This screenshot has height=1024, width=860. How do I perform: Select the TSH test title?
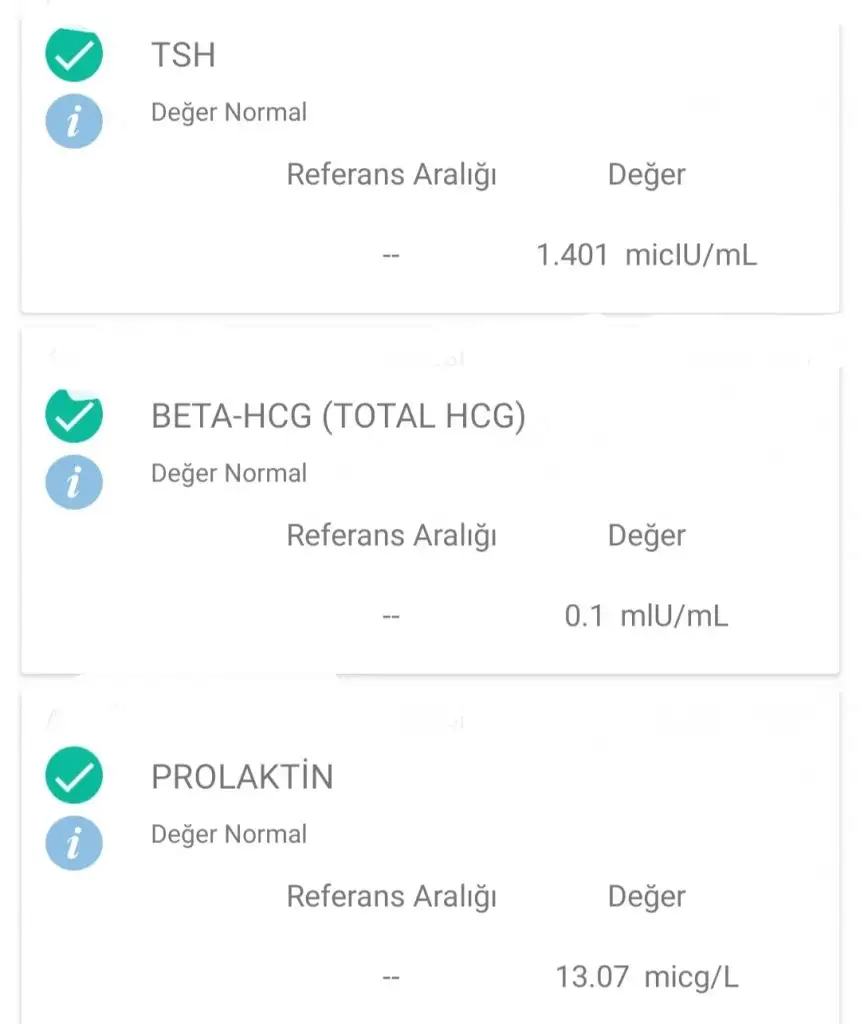183,55
